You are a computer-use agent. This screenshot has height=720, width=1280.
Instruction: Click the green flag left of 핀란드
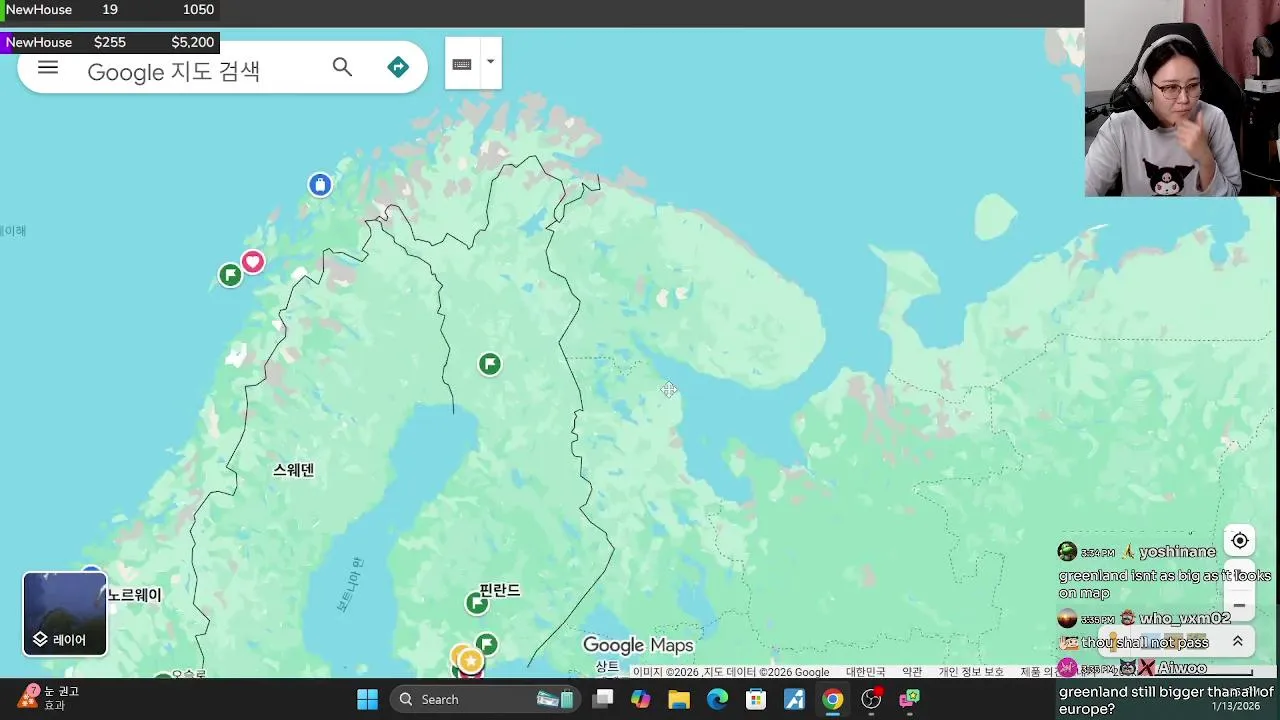pos(477,603)
